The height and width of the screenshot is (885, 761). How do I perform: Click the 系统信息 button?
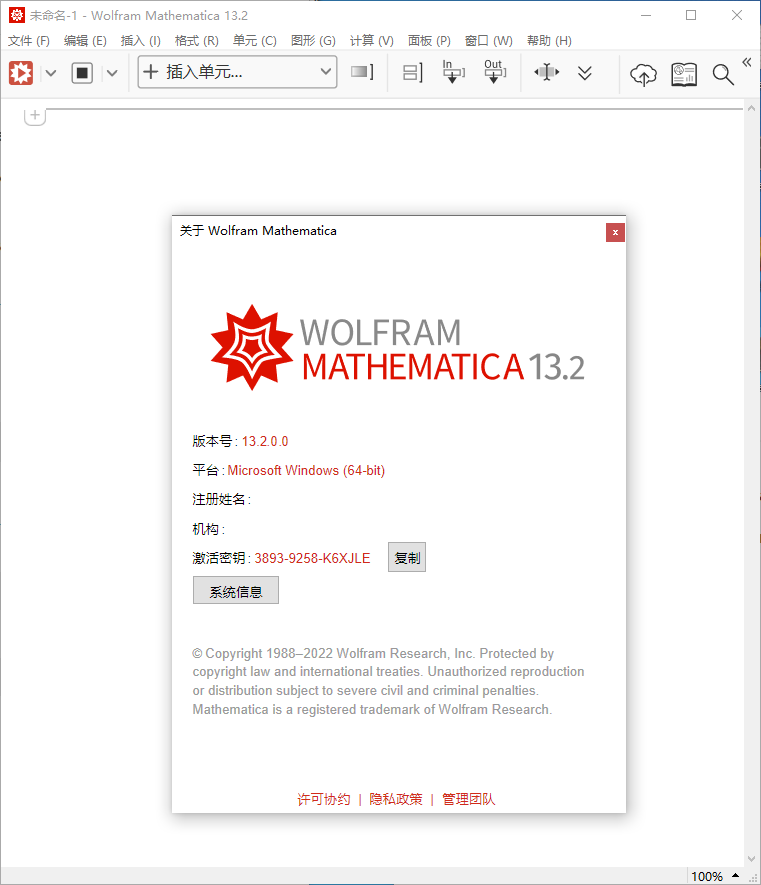click(x=236, y=591)
